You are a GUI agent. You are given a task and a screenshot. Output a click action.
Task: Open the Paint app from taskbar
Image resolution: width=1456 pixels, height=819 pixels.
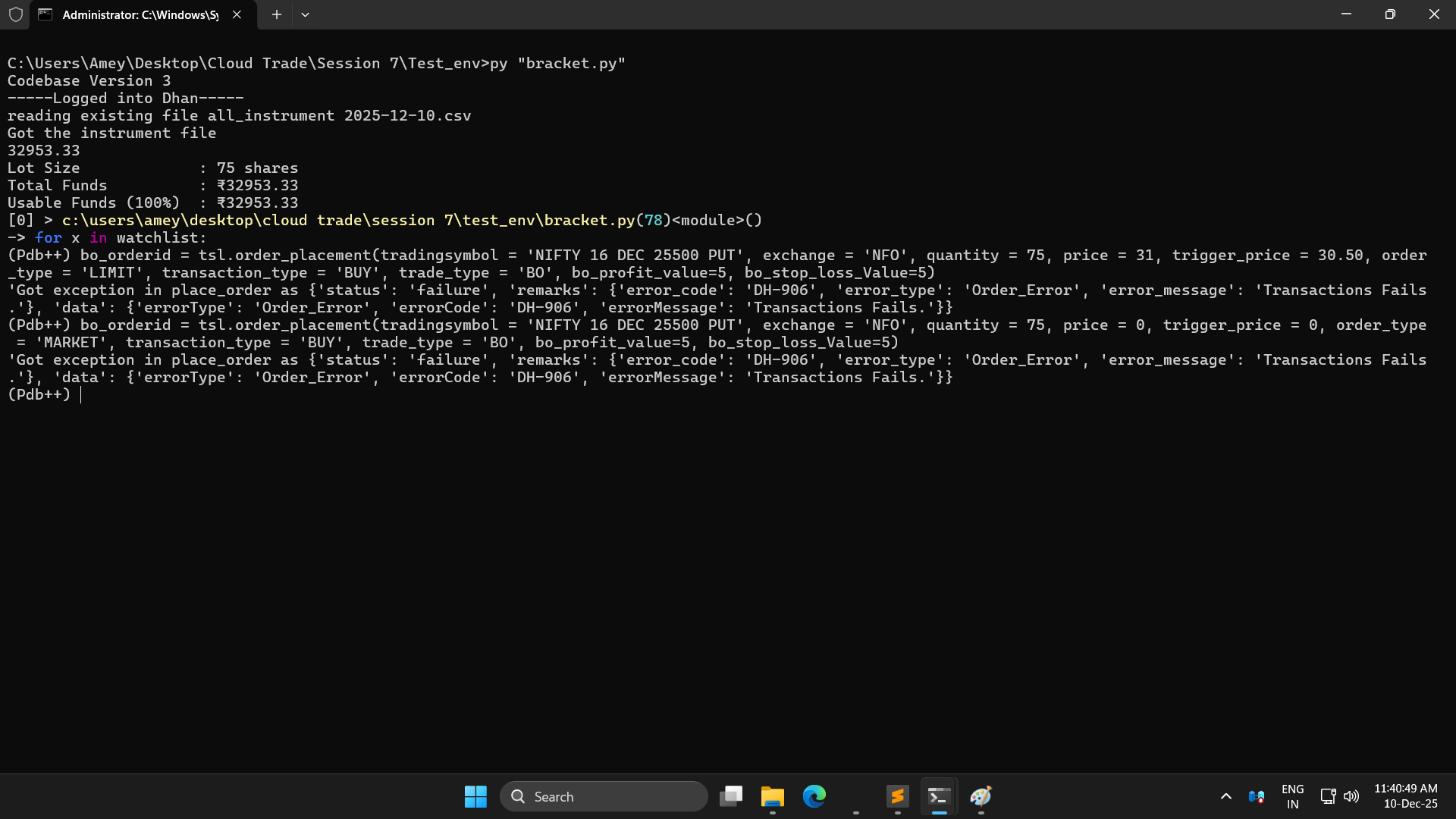pyautogui.click(x=981, y=796)
